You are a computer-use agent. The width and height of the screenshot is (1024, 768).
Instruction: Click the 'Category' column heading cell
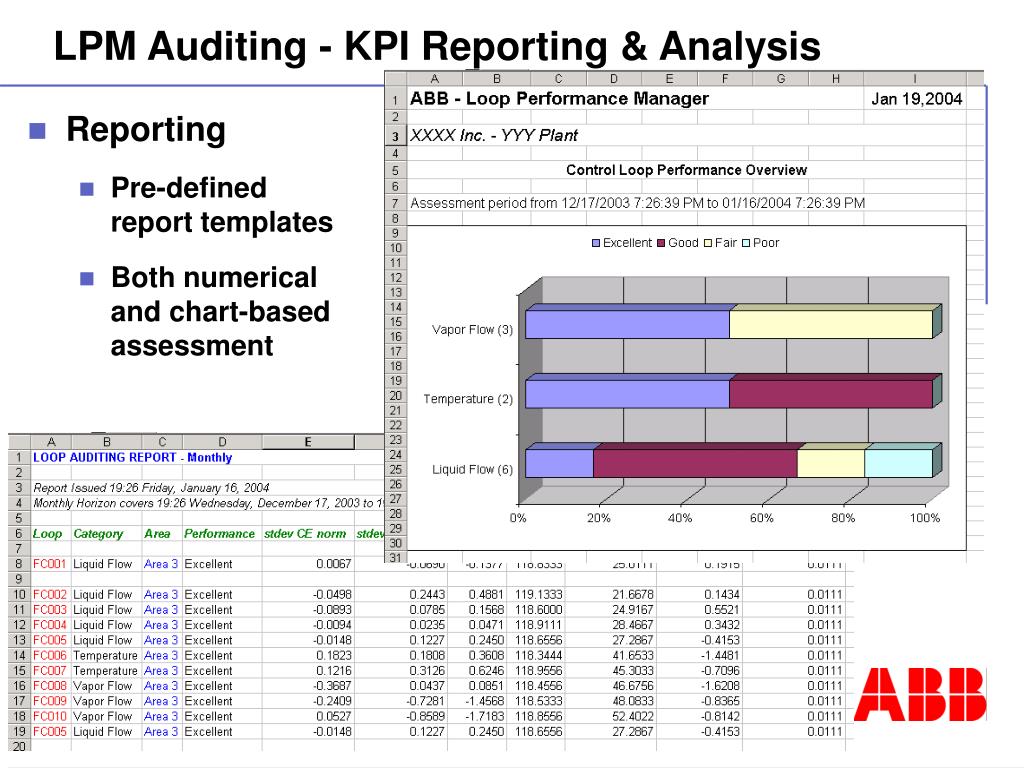tap(98, 534)
